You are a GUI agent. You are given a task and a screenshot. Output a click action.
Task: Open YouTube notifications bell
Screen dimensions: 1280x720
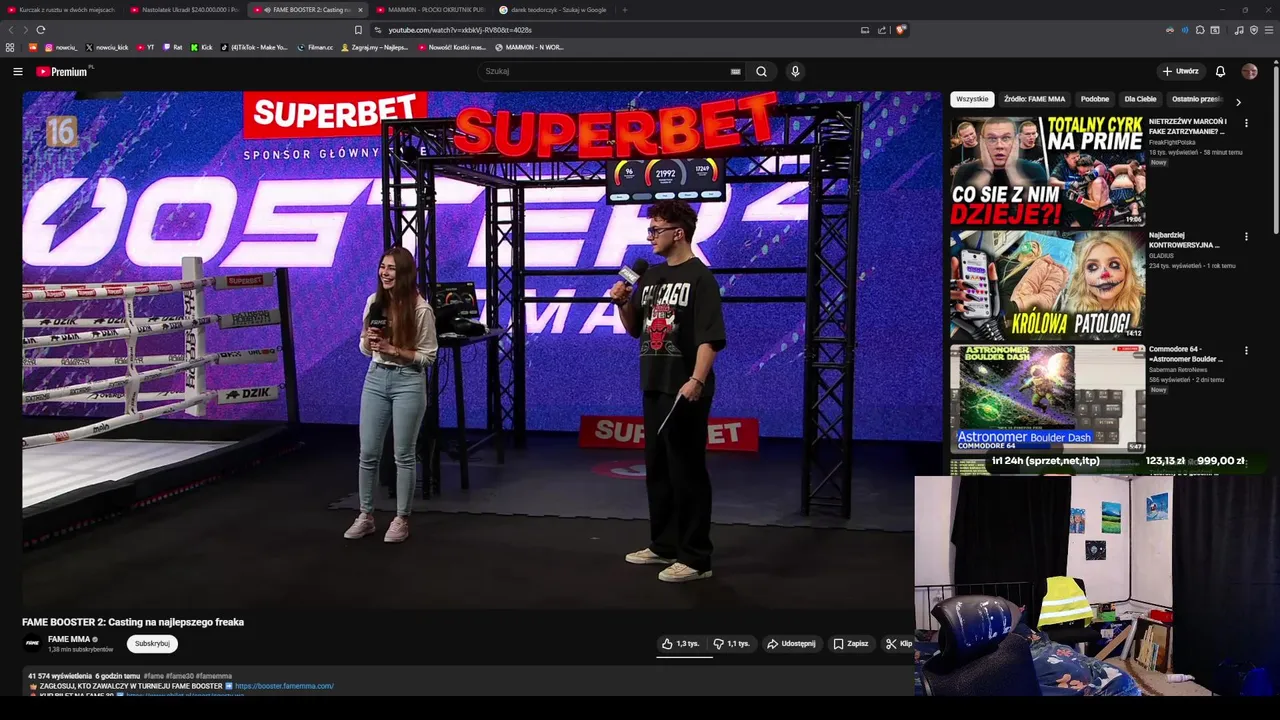(x=1220, y=71)
